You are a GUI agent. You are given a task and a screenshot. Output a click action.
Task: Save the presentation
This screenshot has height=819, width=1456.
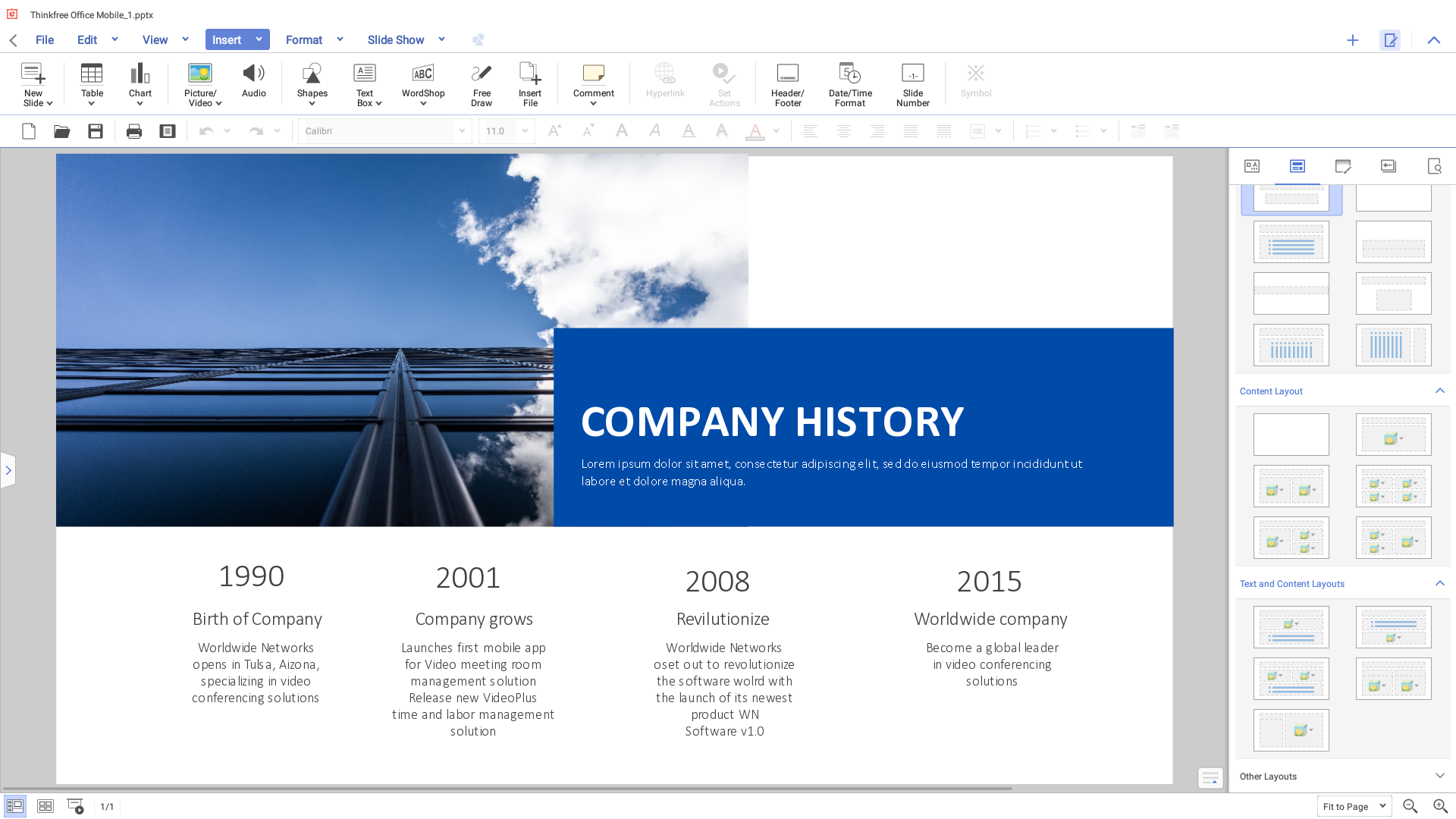96,131
